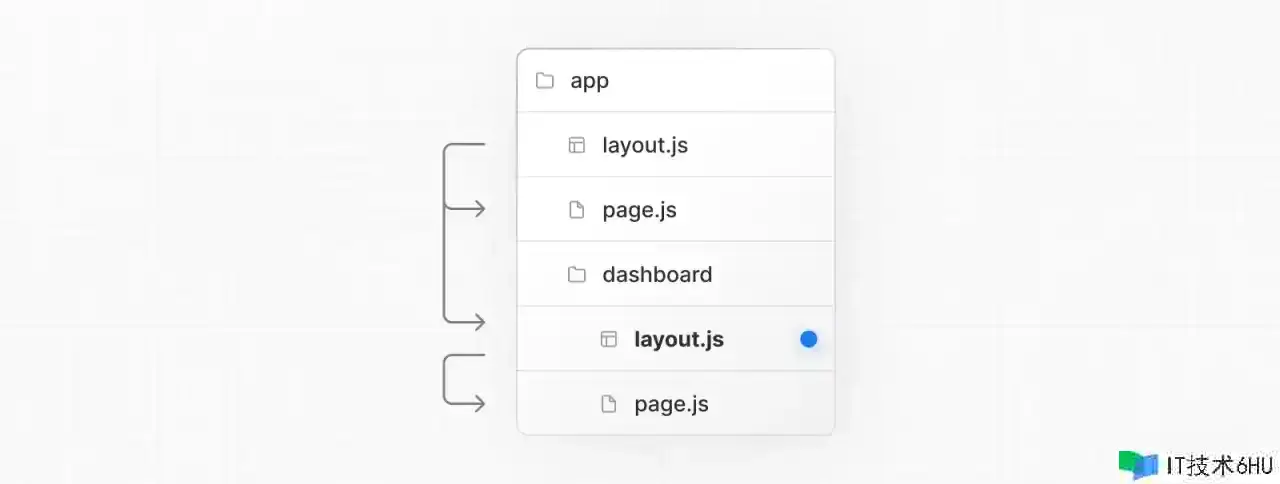Click the layout icon beside top-level layout.js
Screen dimensions: 1280x484
(577, 145)
